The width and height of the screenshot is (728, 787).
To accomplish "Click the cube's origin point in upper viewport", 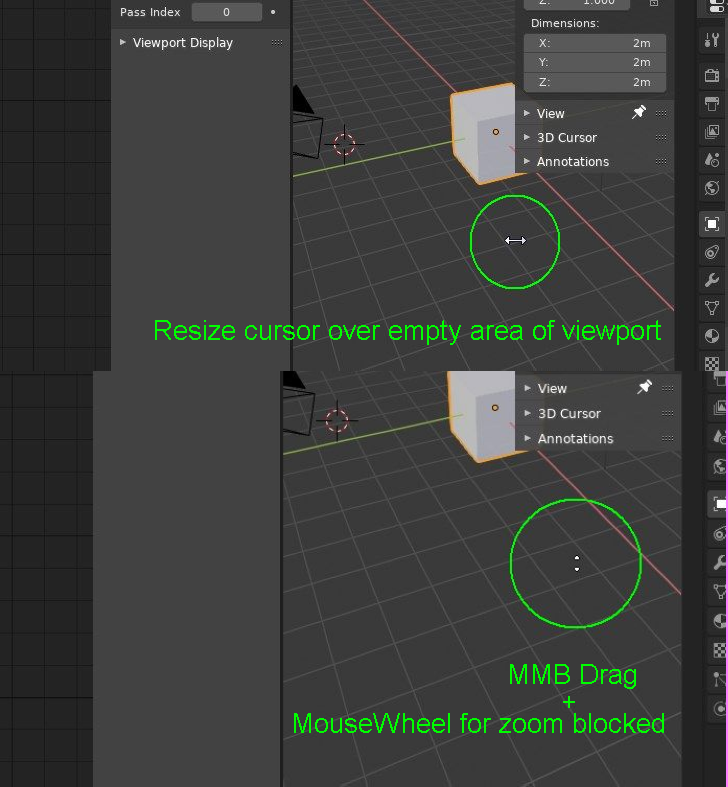I will 496,132.
